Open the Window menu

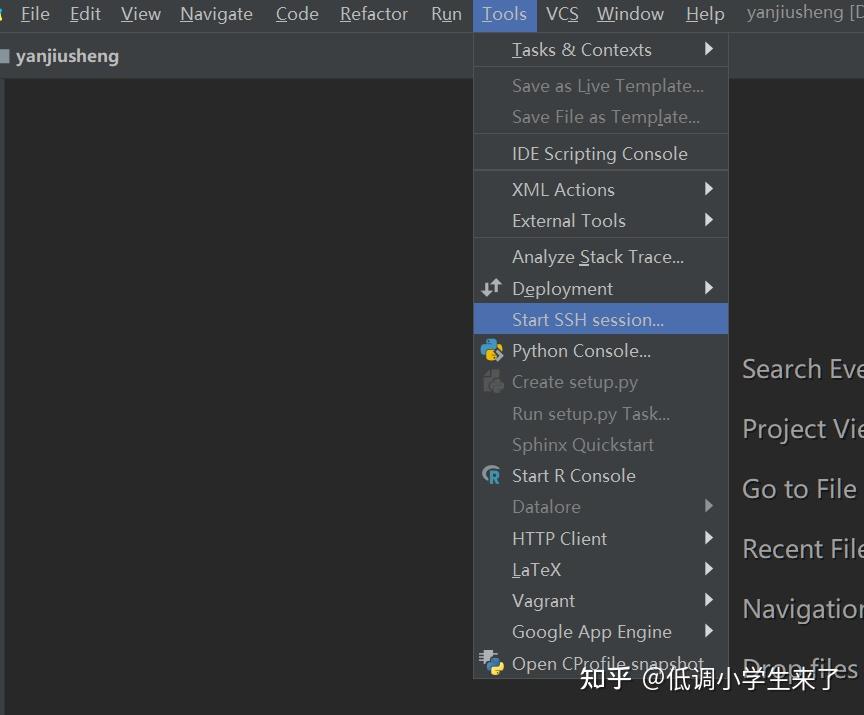click(630, 14)
